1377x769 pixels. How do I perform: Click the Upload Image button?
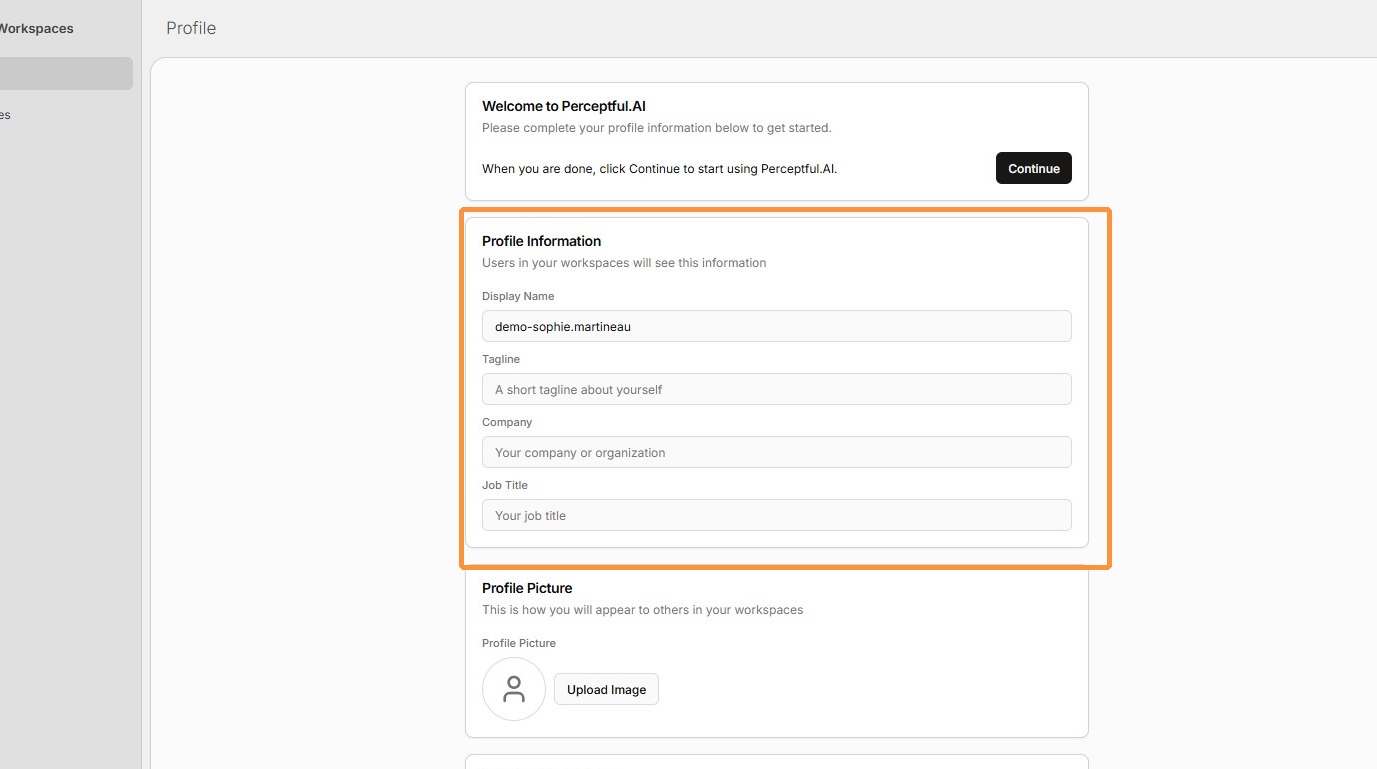click(606, 689)
